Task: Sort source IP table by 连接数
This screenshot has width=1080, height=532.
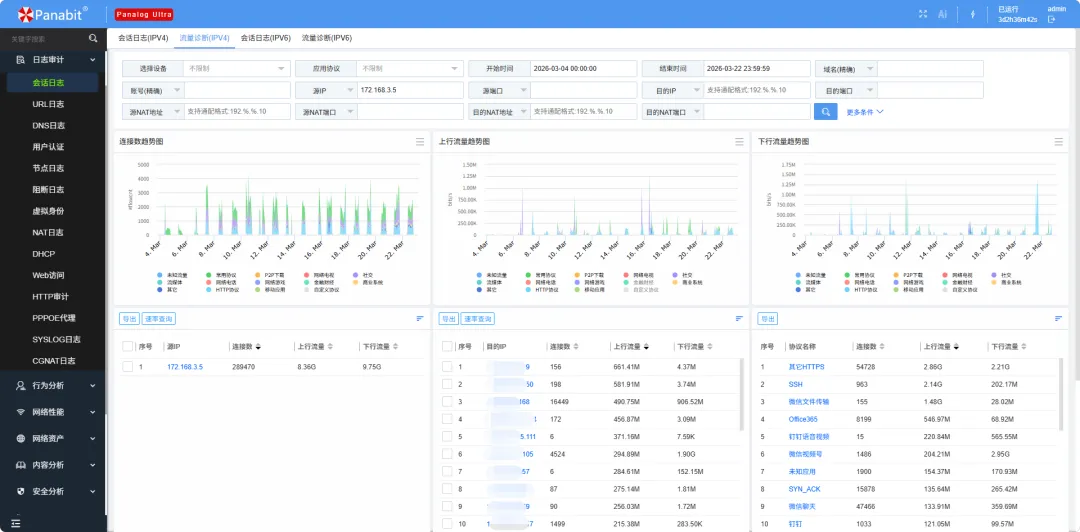Action: [258, 347]
